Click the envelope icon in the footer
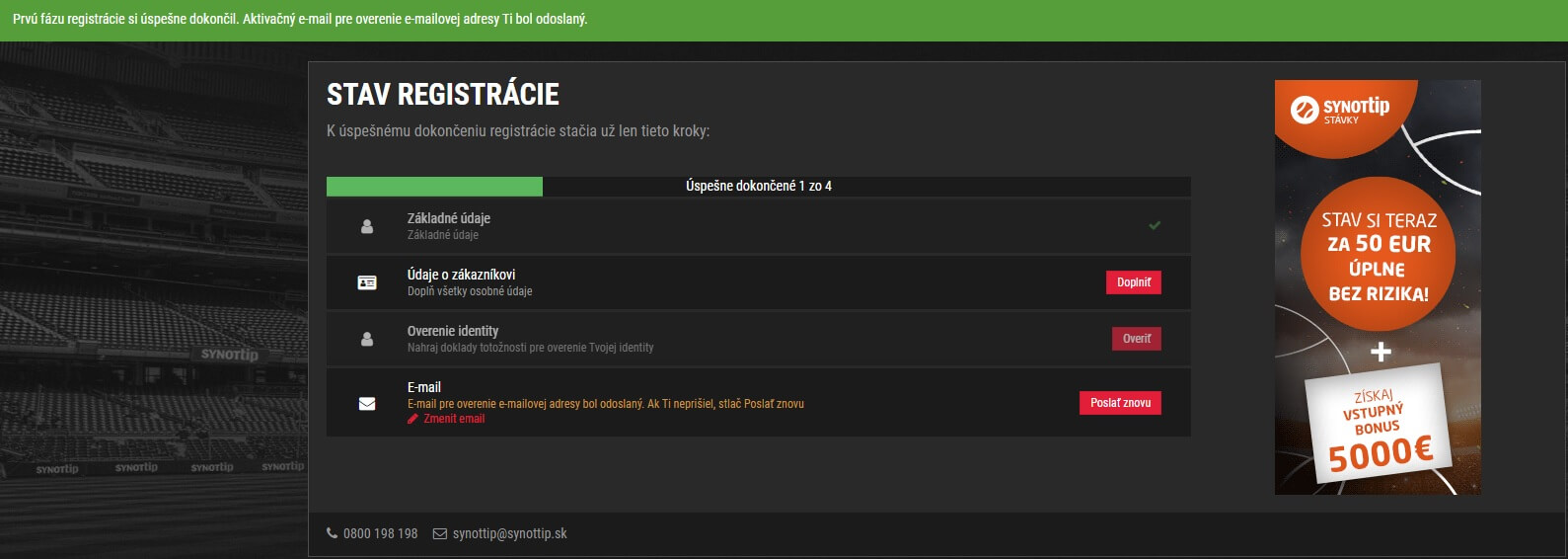Viewport: 1568px width, 559px height. coord(440,533)
